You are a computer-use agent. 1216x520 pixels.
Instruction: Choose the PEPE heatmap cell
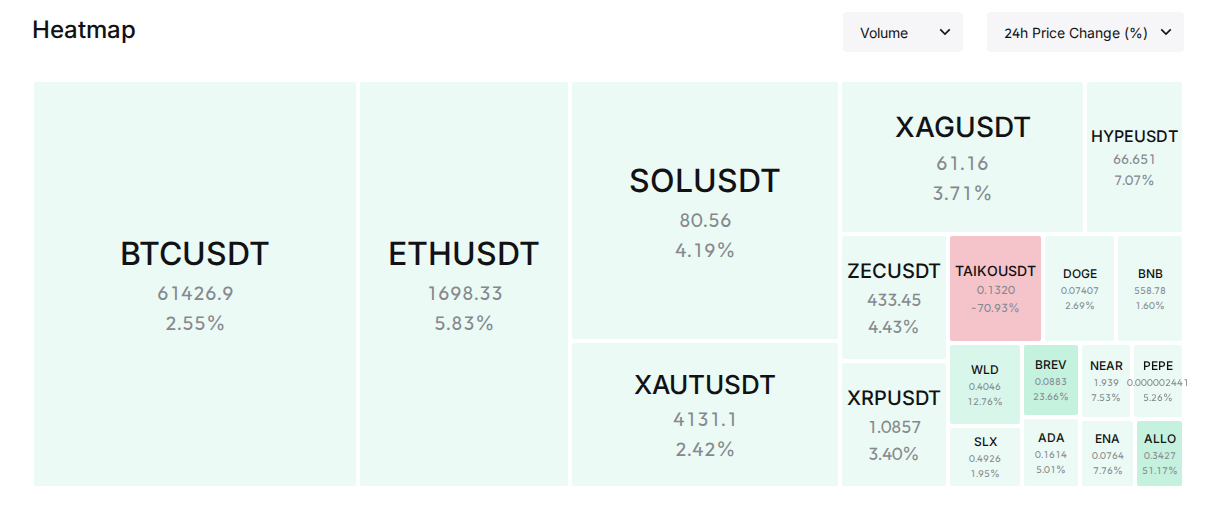[1158, 380]
